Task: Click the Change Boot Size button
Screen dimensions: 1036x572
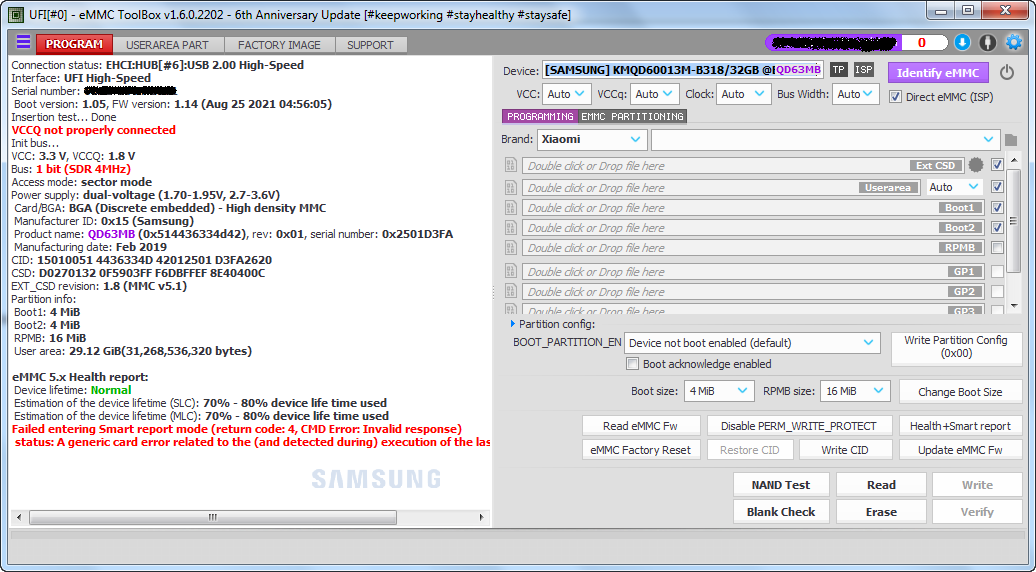Action: click(960, 392)
